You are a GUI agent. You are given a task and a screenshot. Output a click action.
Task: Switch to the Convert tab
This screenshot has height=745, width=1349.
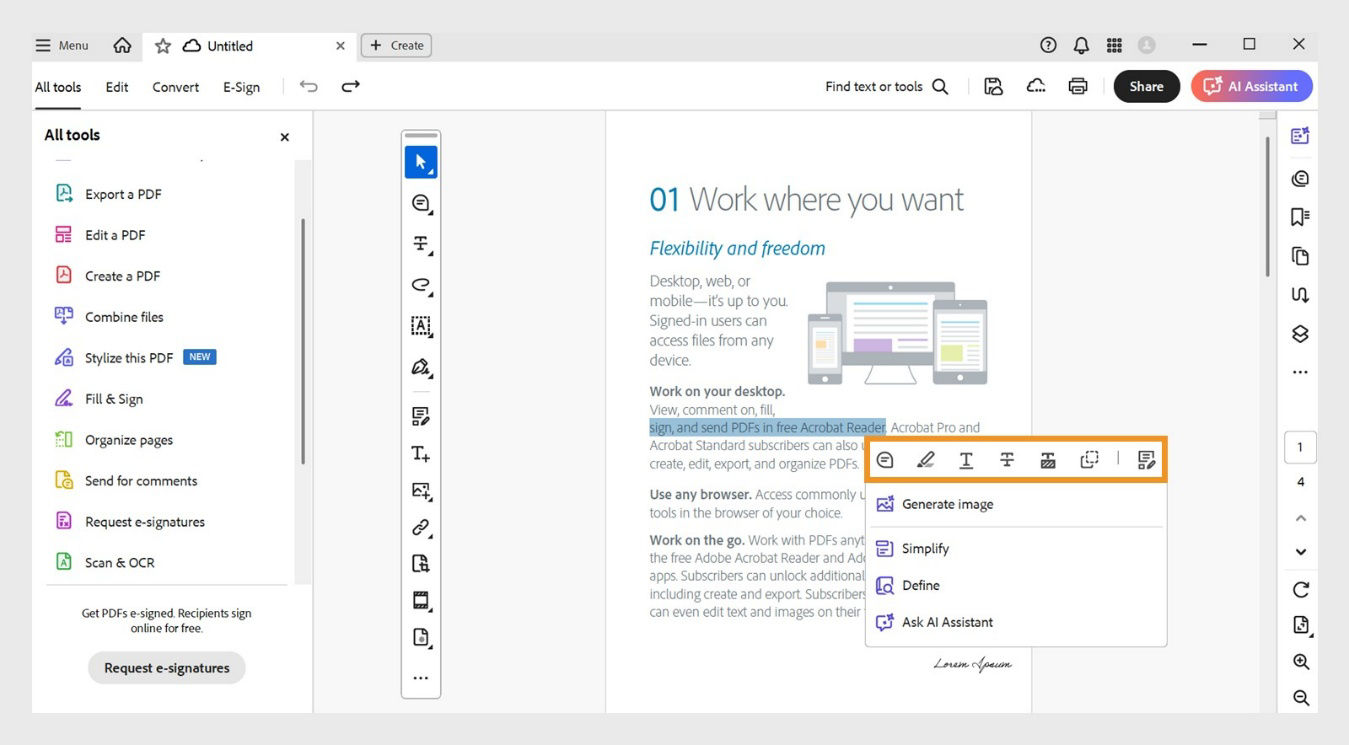click(175, 87)
